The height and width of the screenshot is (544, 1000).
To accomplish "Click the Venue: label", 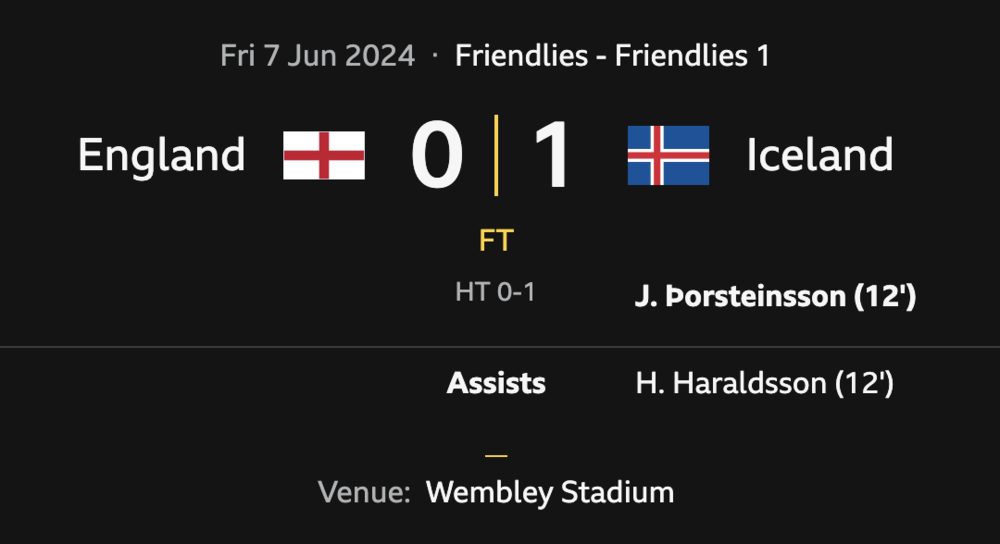I will pyautogui.click(x=364, y=492).
